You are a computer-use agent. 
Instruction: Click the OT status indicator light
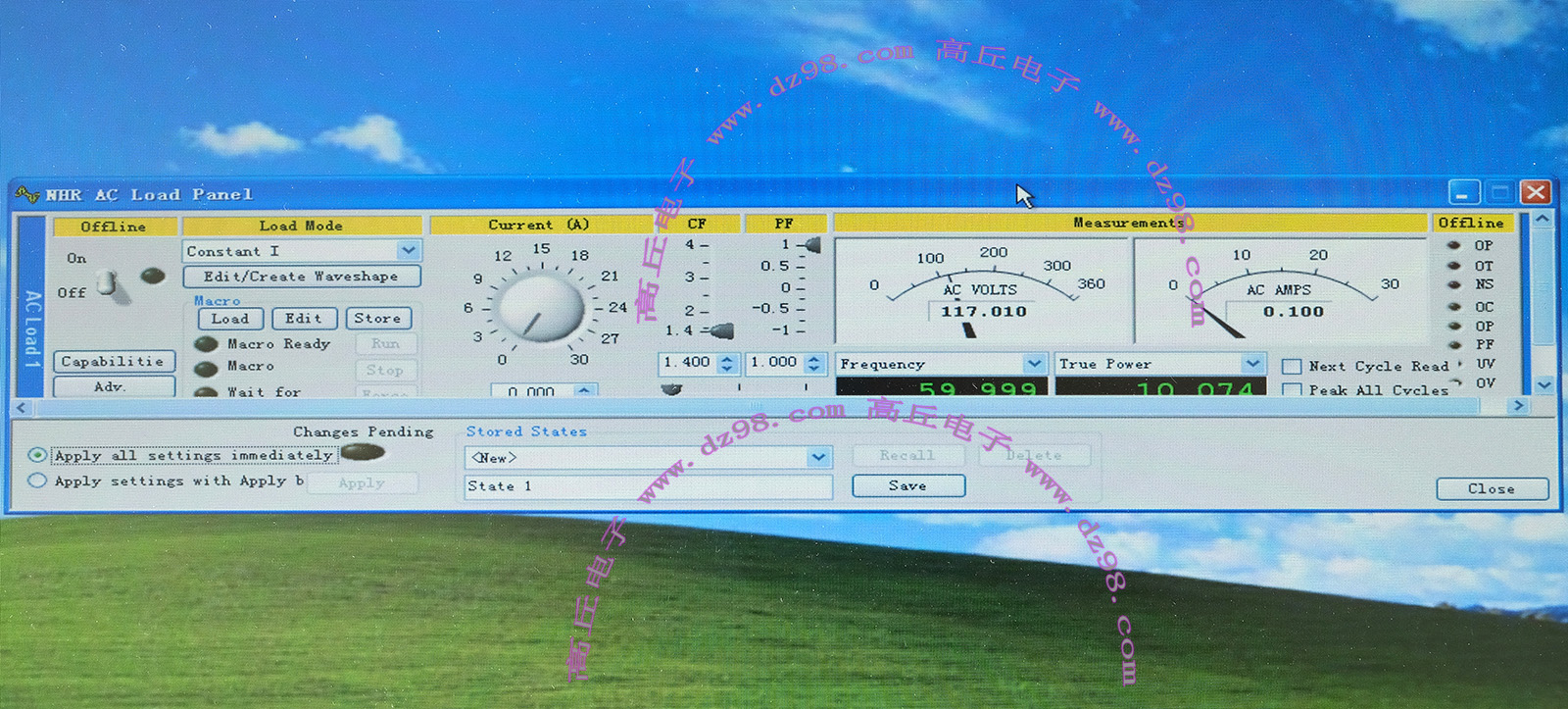[x=1454, y=266]
